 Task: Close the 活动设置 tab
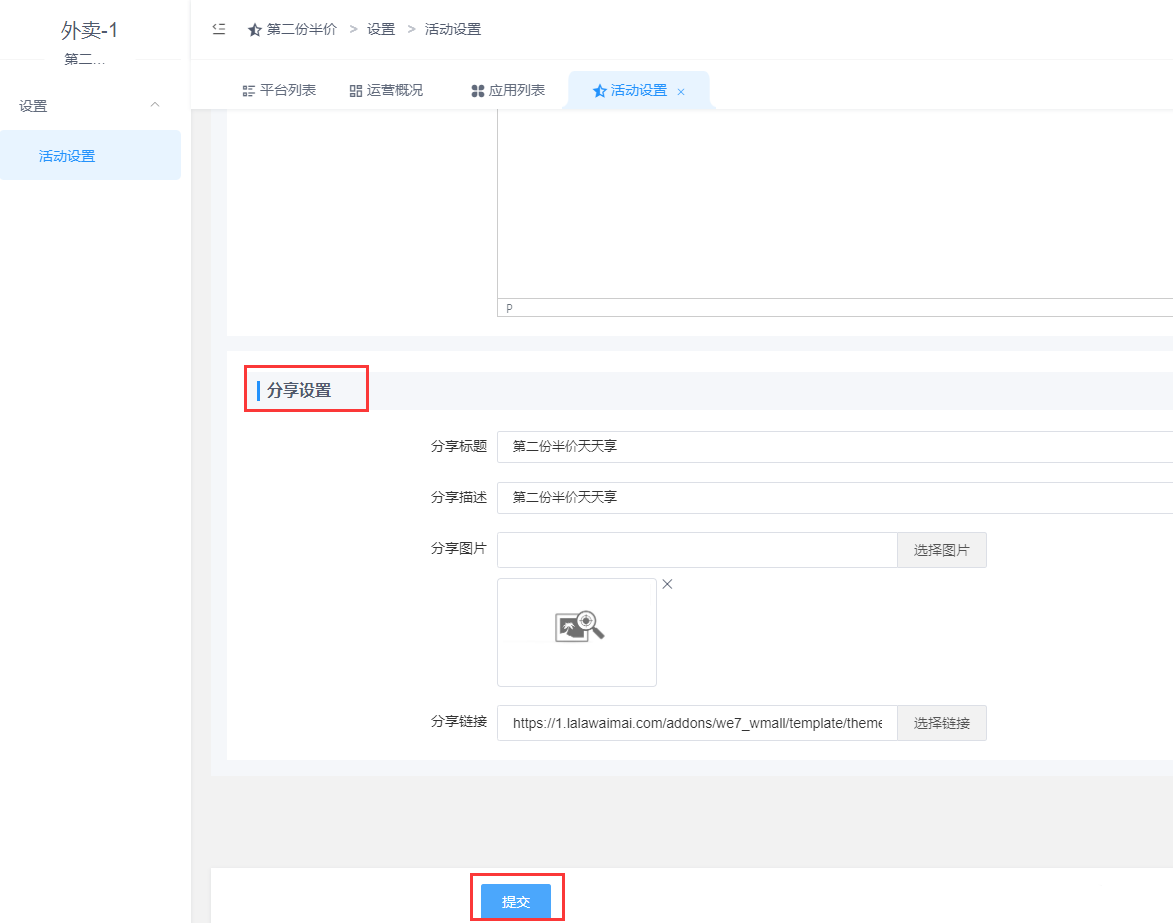click(x=681, y=92)
